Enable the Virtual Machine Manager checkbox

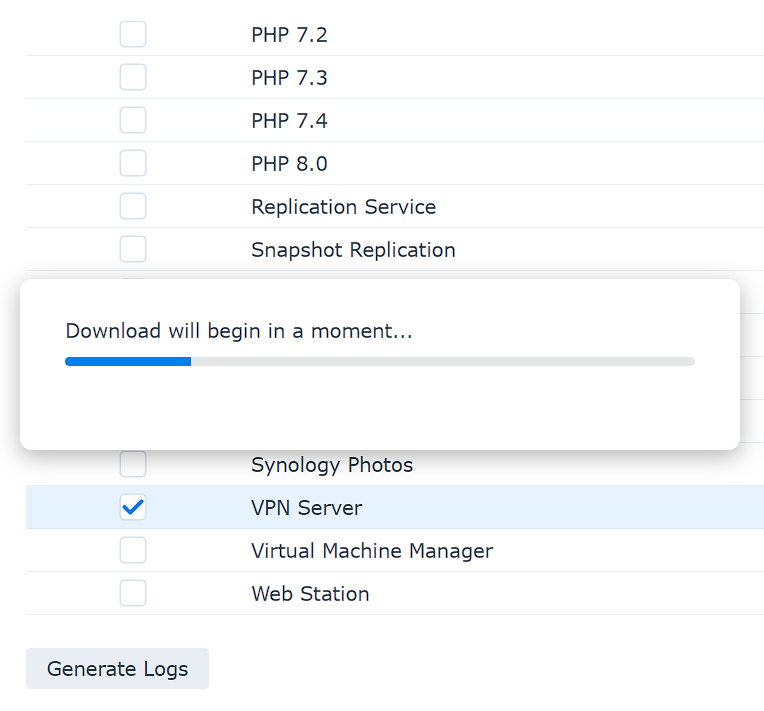(133, 550)
